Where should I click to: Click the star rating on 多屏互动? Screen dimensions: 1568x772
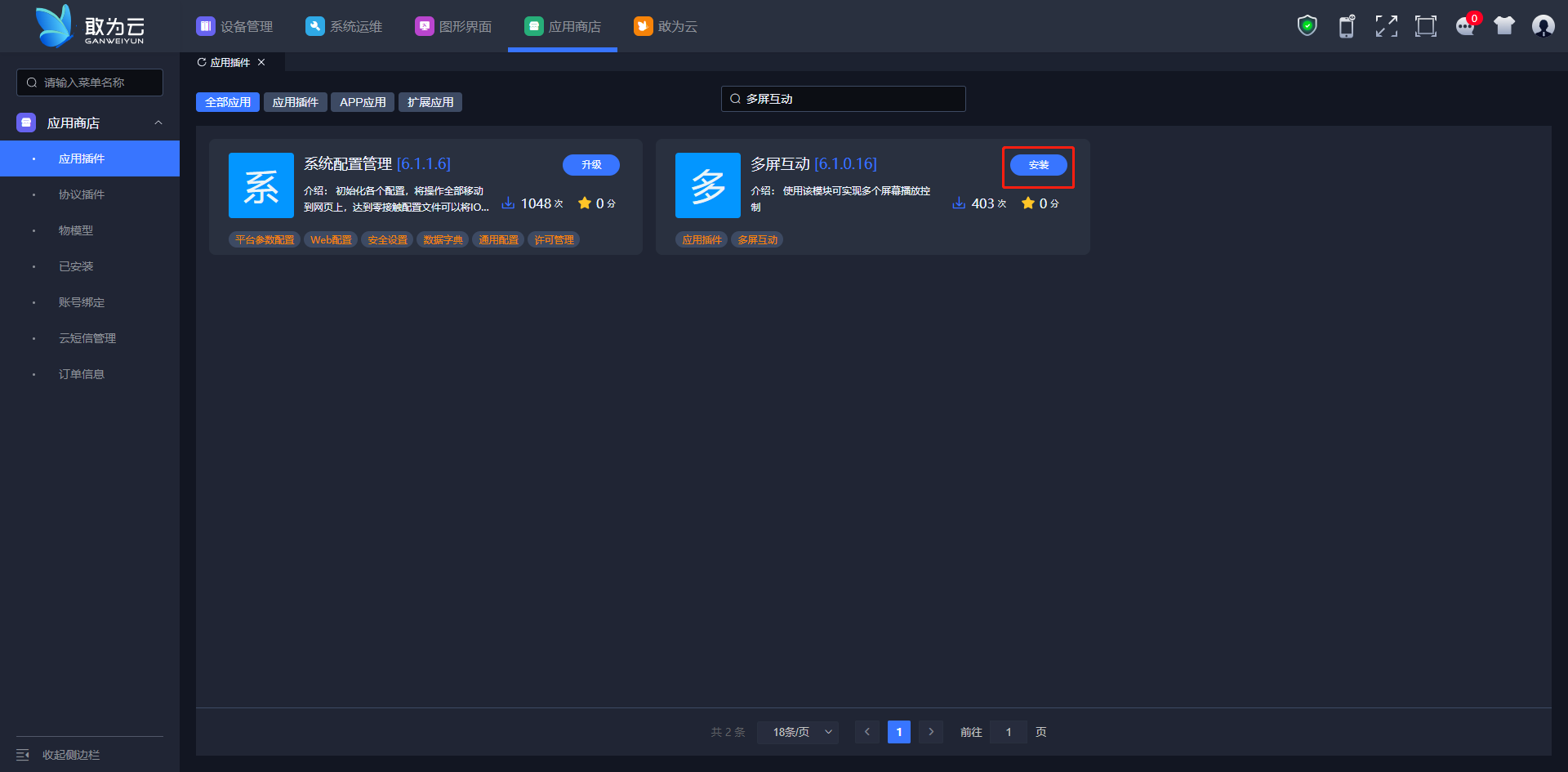click(1028, 203)
